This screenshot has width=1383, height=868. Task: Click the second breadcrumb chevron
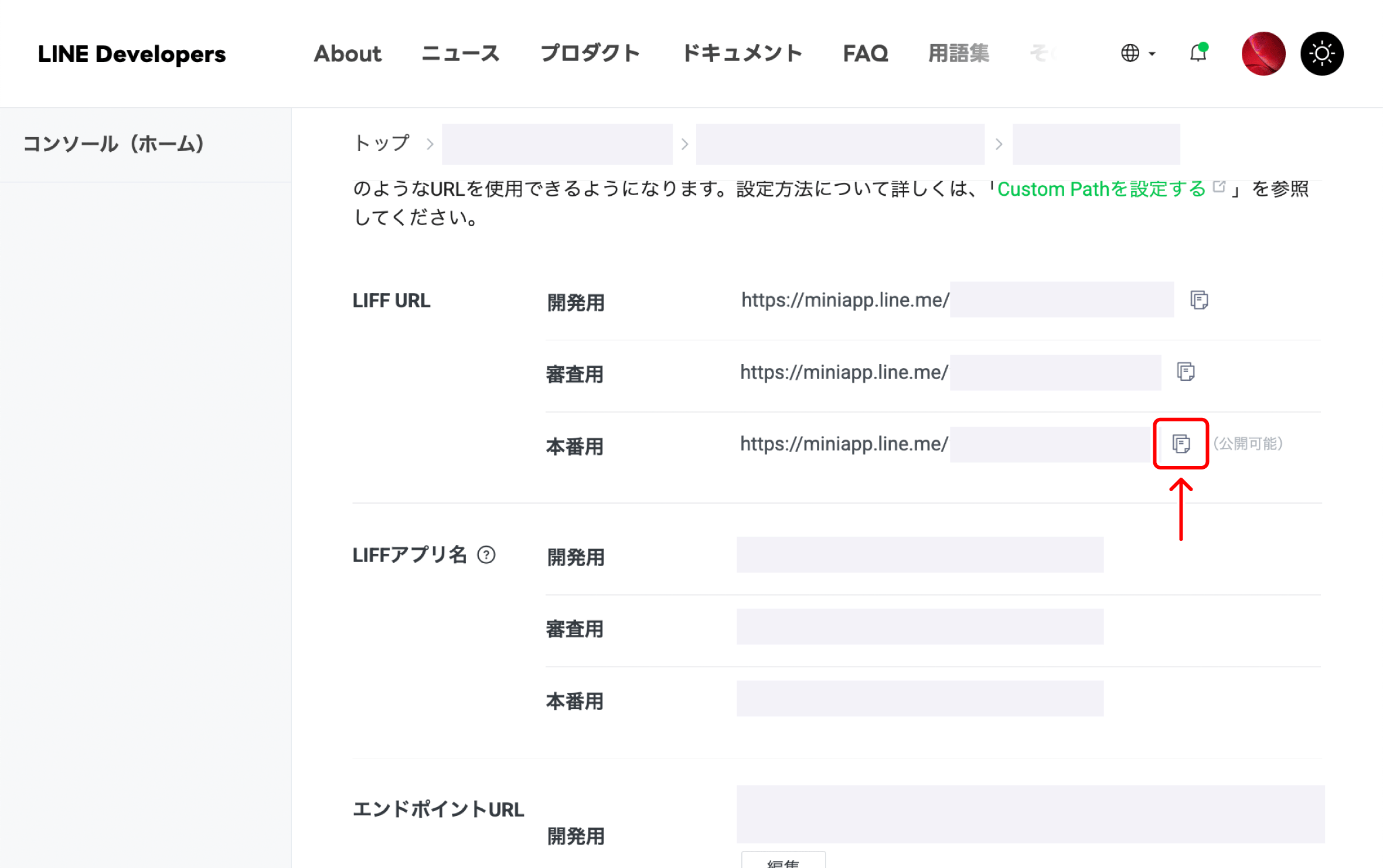click(x=684, y=144)
